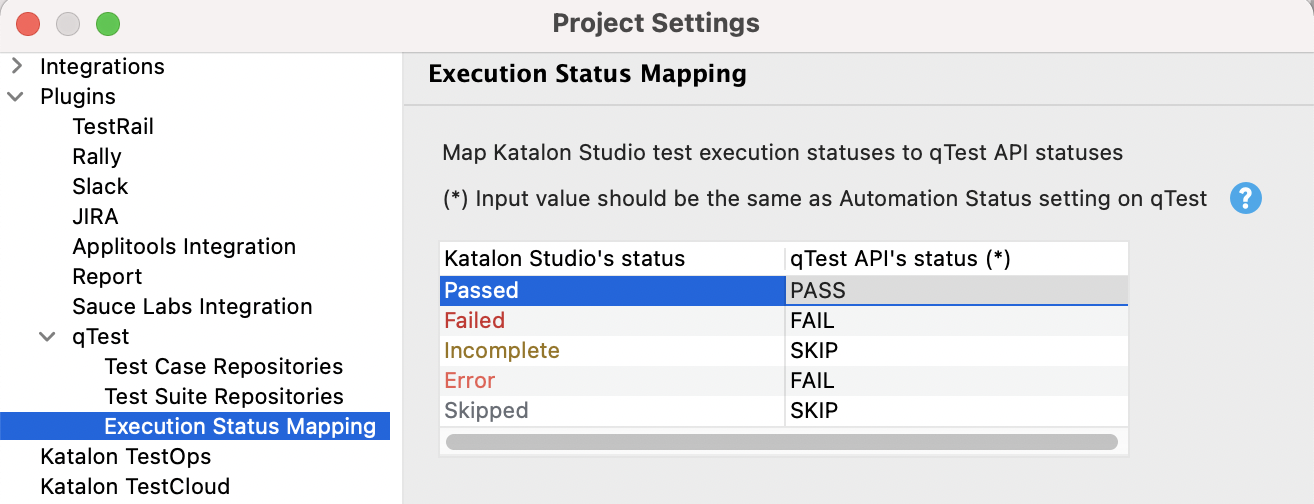Select Rally in the sidebar
Viewport: 1314px width, 504px height.
[97, 157]
